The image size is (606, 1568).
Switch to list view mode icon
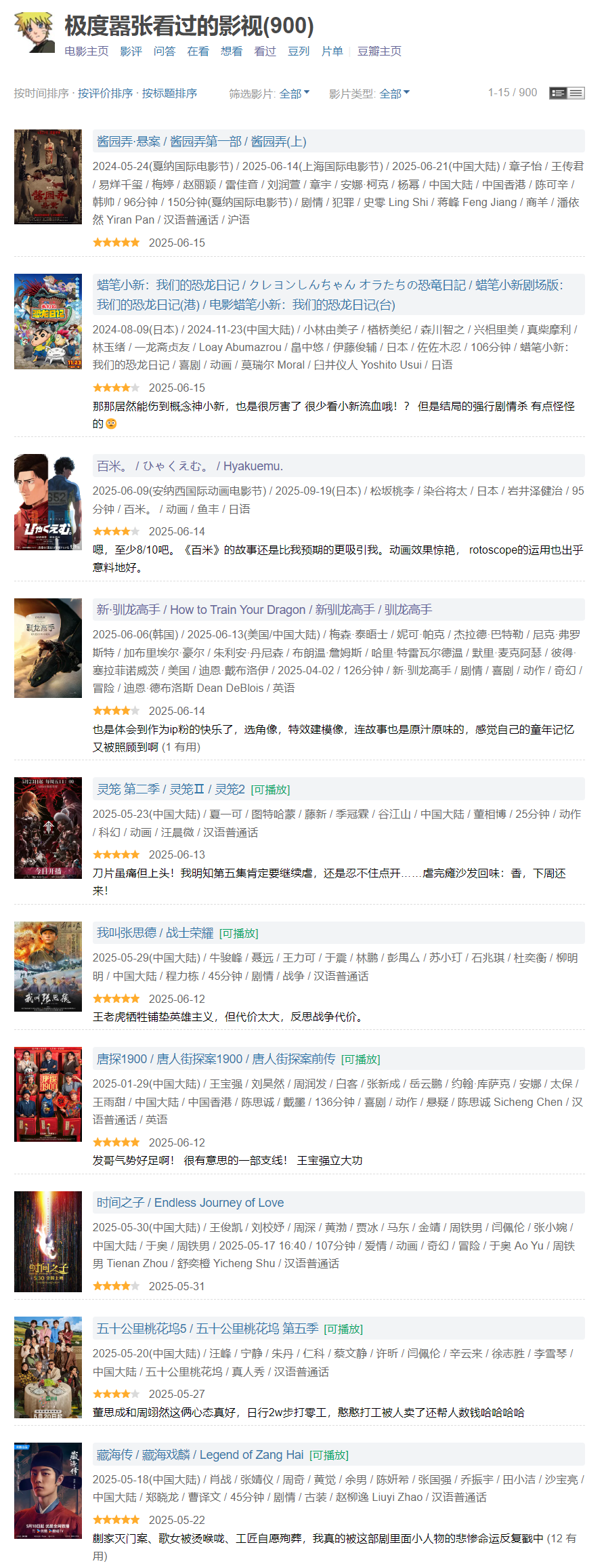(x=576, y=93)
